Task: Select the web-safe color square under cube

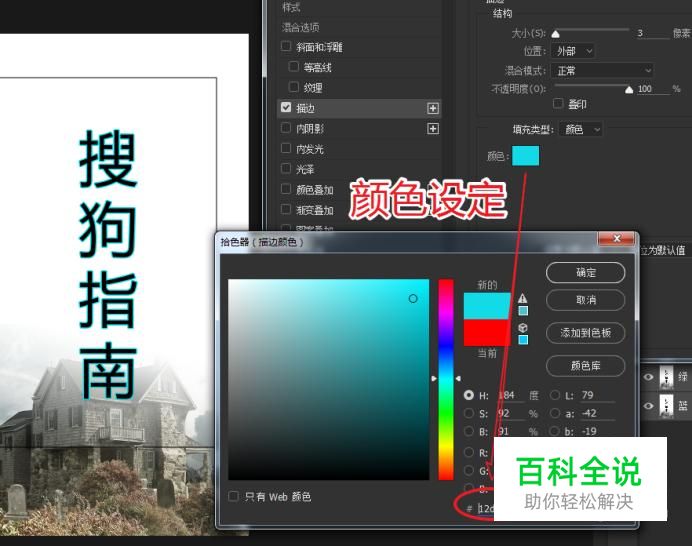Action: [523, 339]
